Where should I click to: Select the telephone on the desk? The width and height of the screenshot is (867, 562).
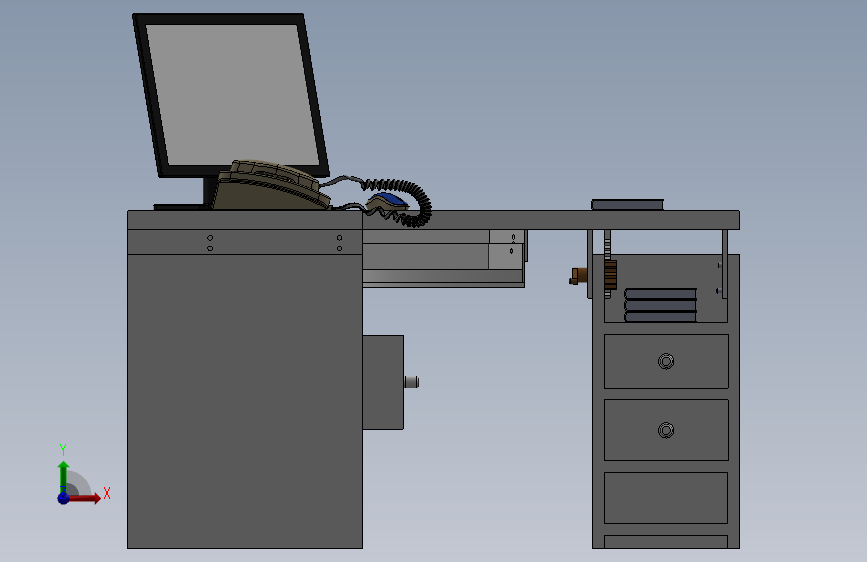pos(271,186)
